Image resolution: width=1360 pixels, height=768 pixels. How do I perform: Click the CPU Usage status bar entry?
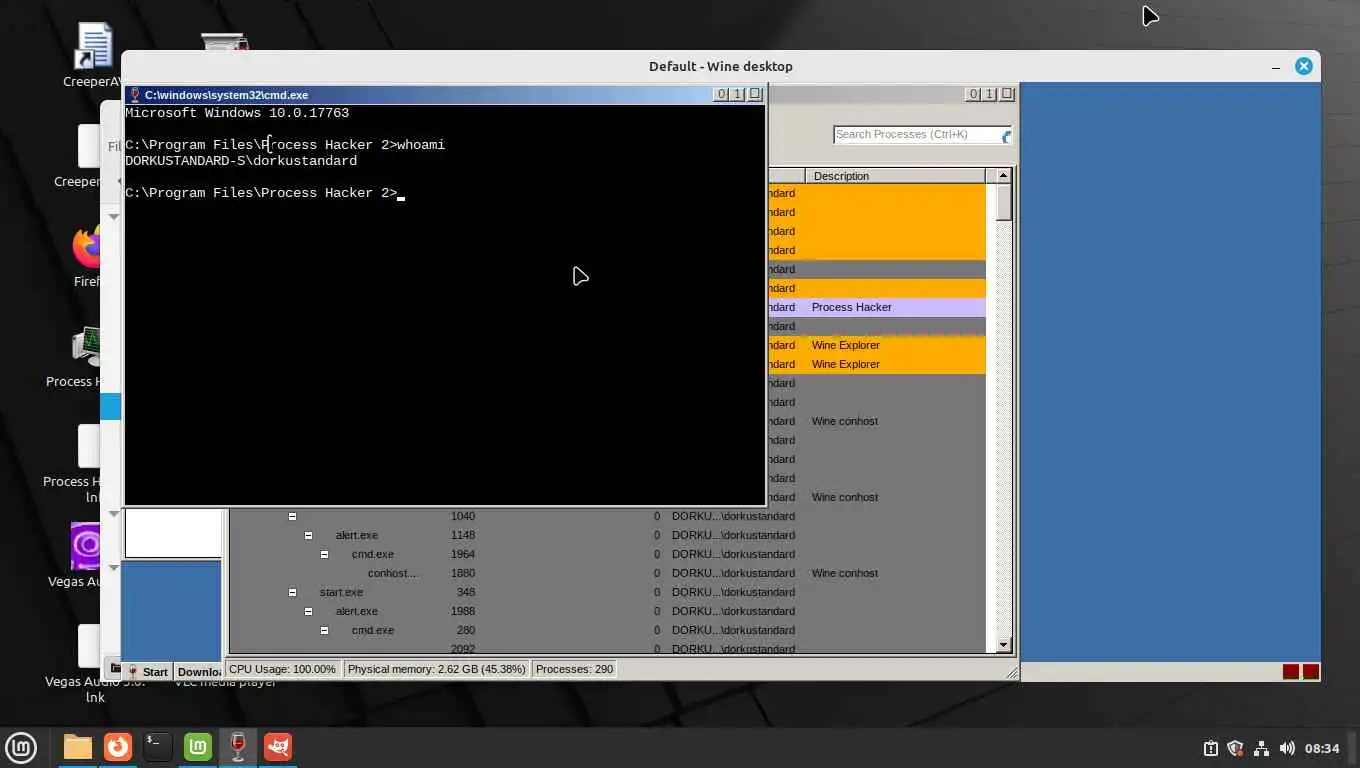[283, 669]
